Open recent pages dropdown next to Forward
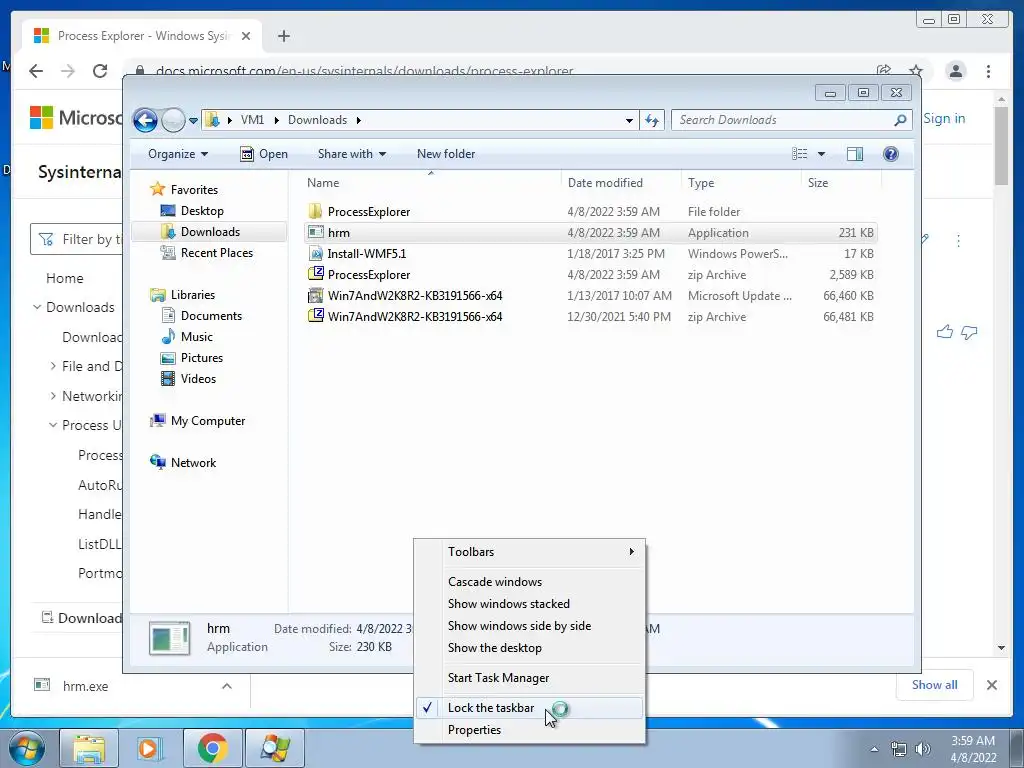 click(193, 121)
